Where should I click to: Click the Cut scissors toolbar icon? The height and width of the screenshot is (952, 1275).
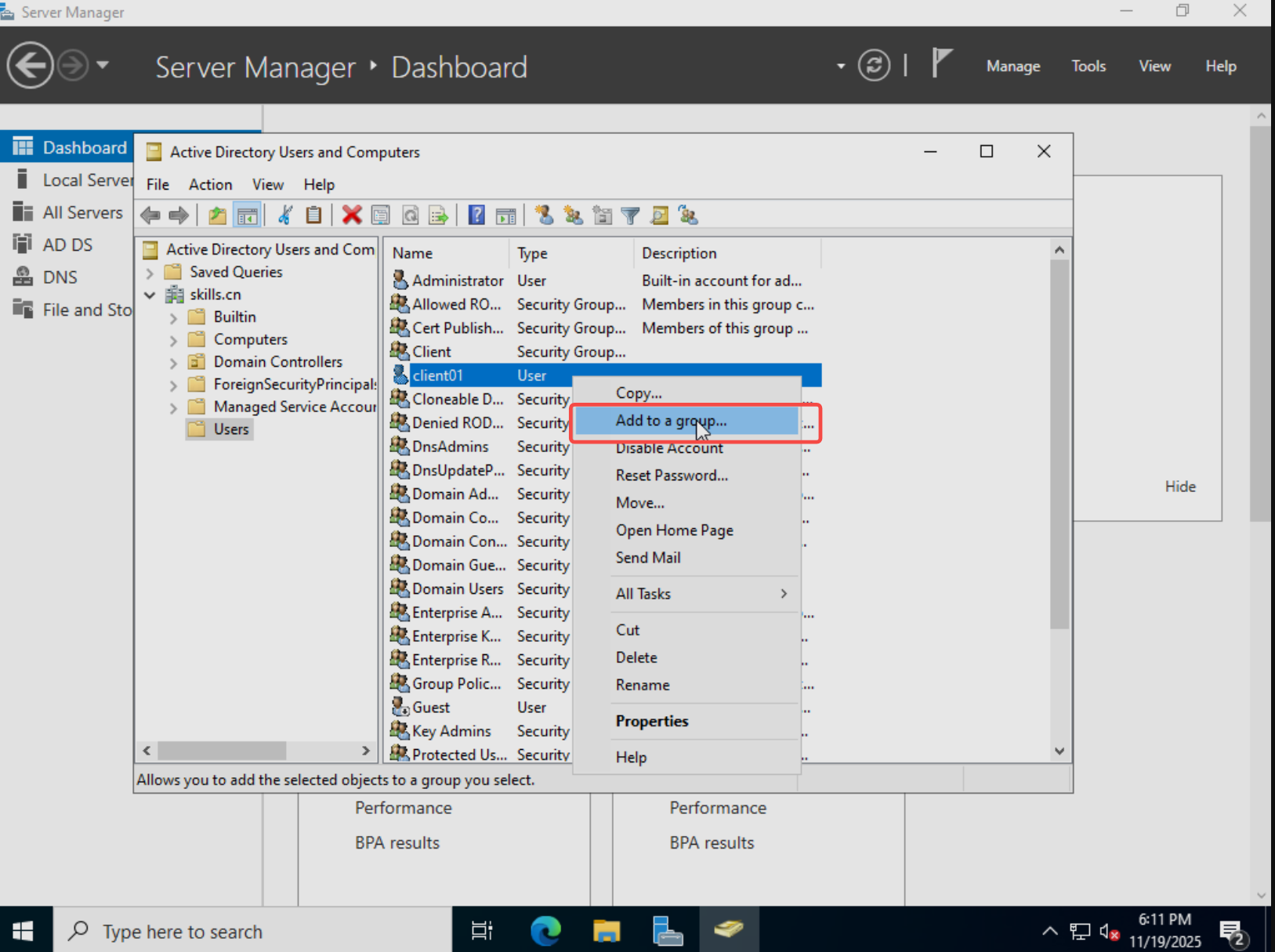point(285,215)
